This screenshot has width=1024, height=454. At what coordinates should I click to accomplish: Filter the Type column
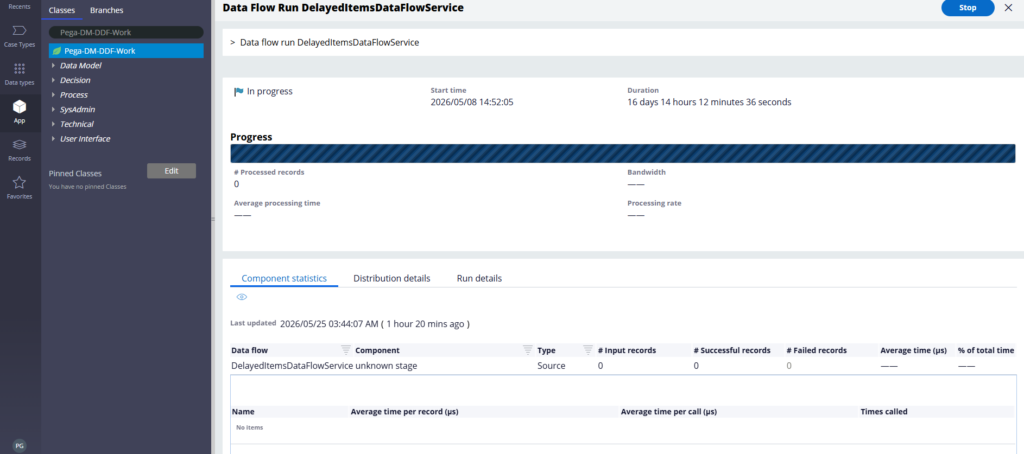pos(587,350)
